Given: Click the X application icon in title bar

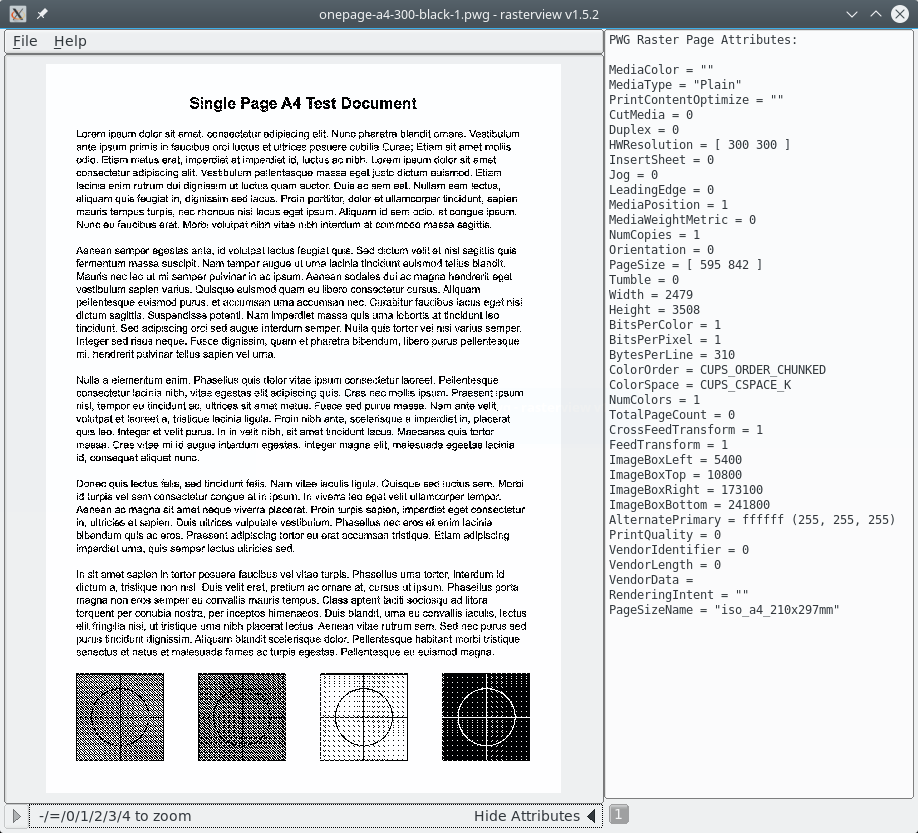Looking at the screenshot, I should 18,14.
